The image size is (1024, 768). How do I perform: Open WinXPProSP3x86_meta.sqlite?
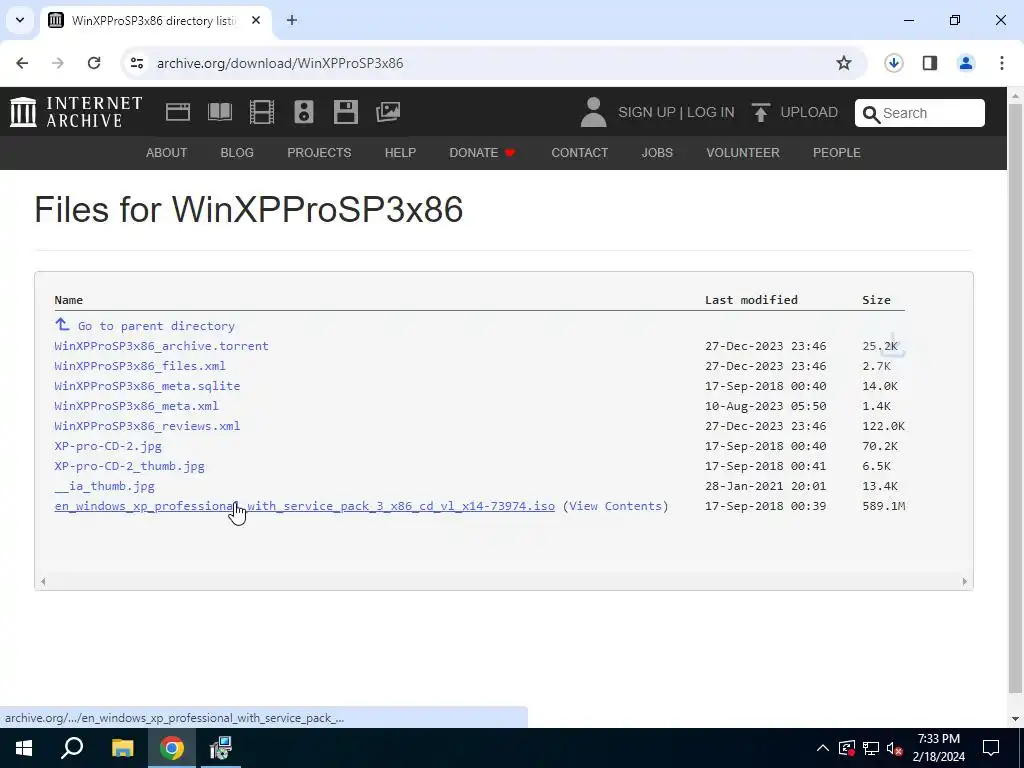pyautogui.click(x=147, y=386)
